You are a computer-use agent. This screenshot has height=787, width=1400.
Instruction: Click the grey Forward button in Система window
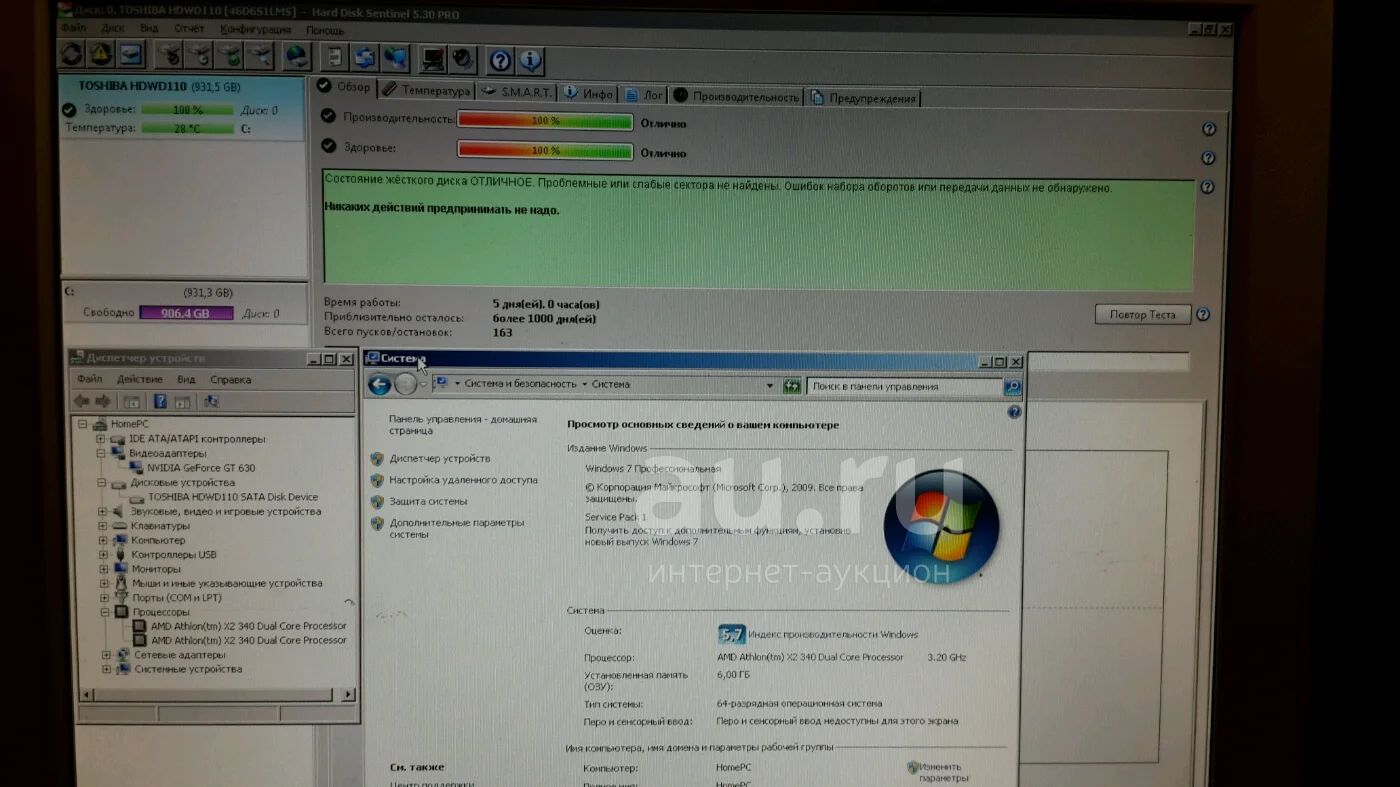pyautogui.click(x=405, y=384)
